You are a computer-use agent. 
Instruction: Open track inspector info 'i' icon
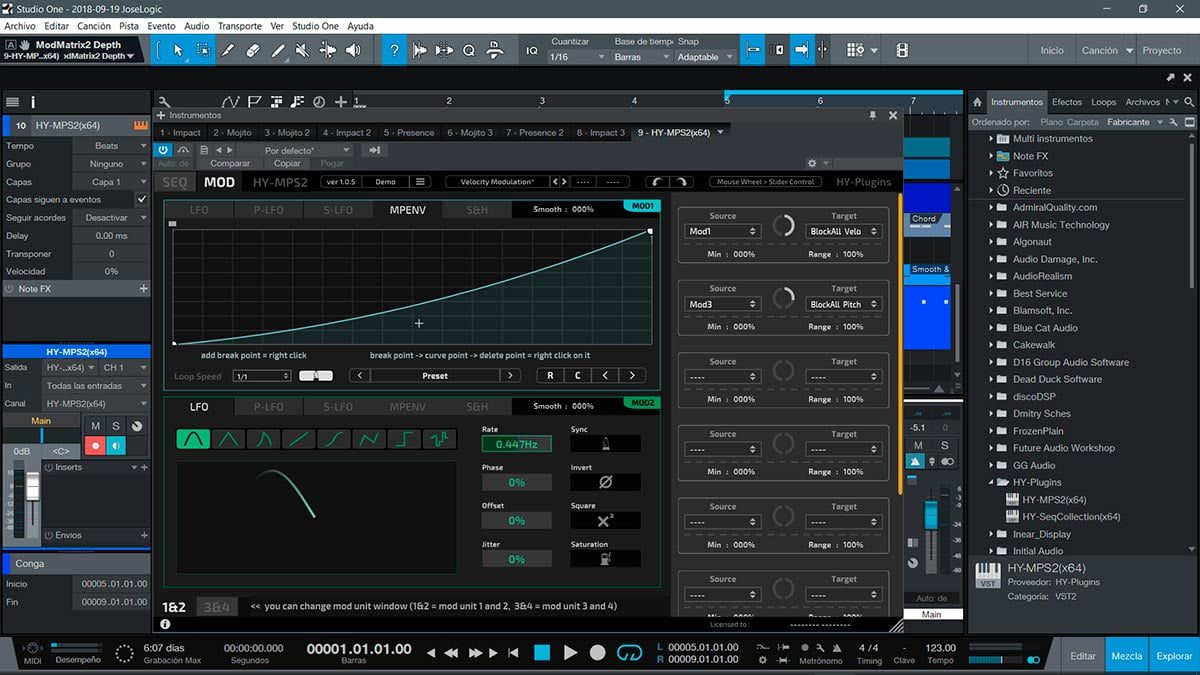coord(33,102)
